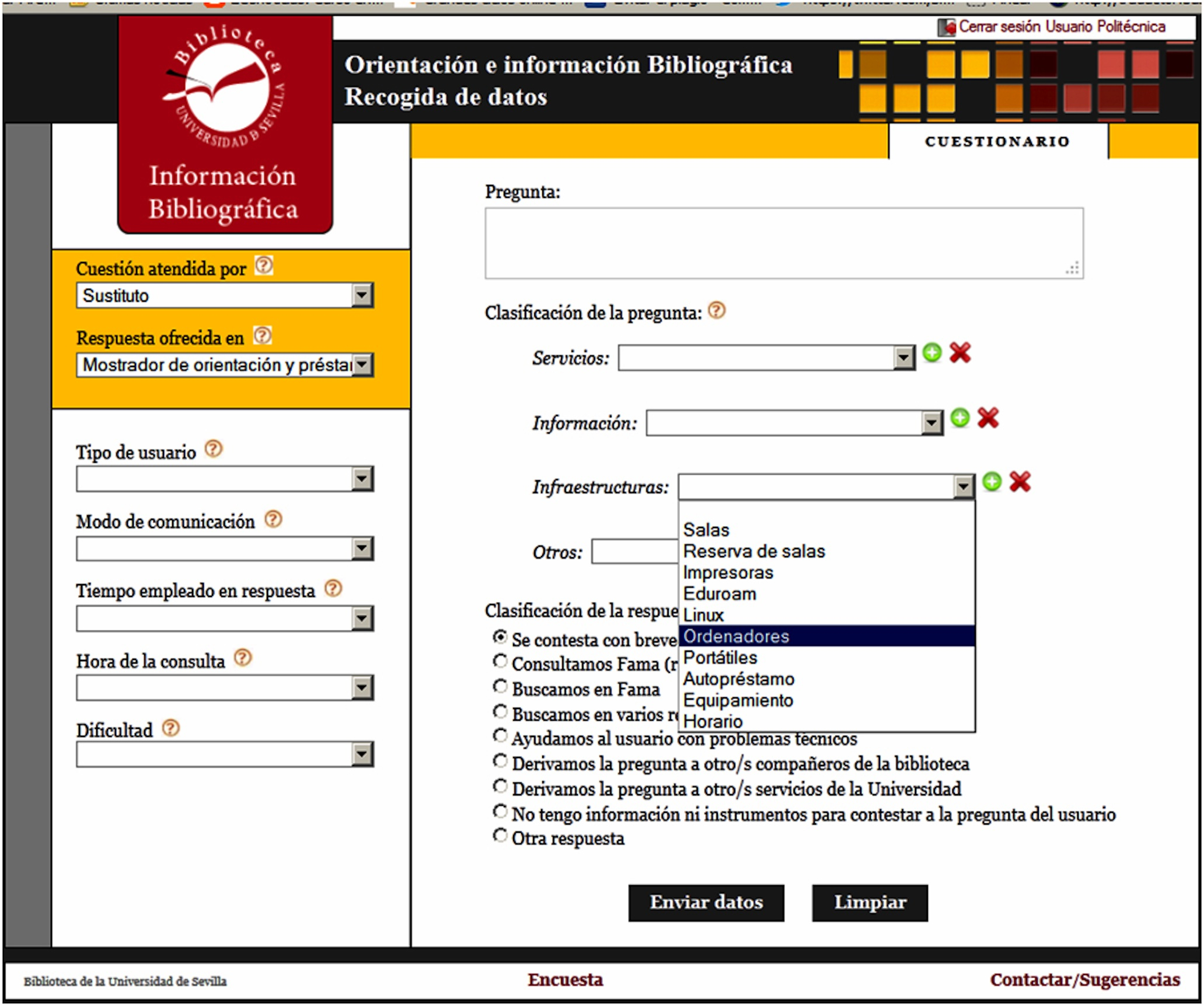Open the Servicios dropdown
The width and height of the screenshot is (1204, 1006).
767,358
